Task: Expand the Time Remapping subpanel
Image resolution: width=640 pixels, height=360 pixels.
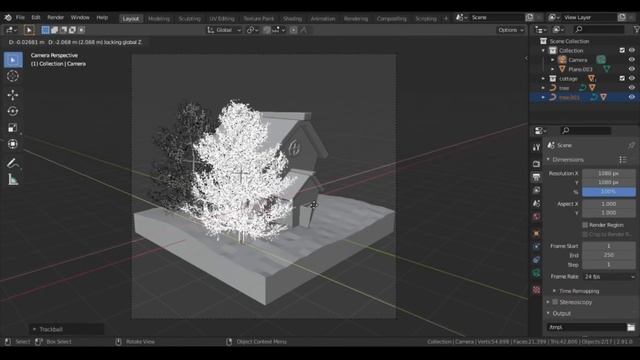Action: point(554,291)
